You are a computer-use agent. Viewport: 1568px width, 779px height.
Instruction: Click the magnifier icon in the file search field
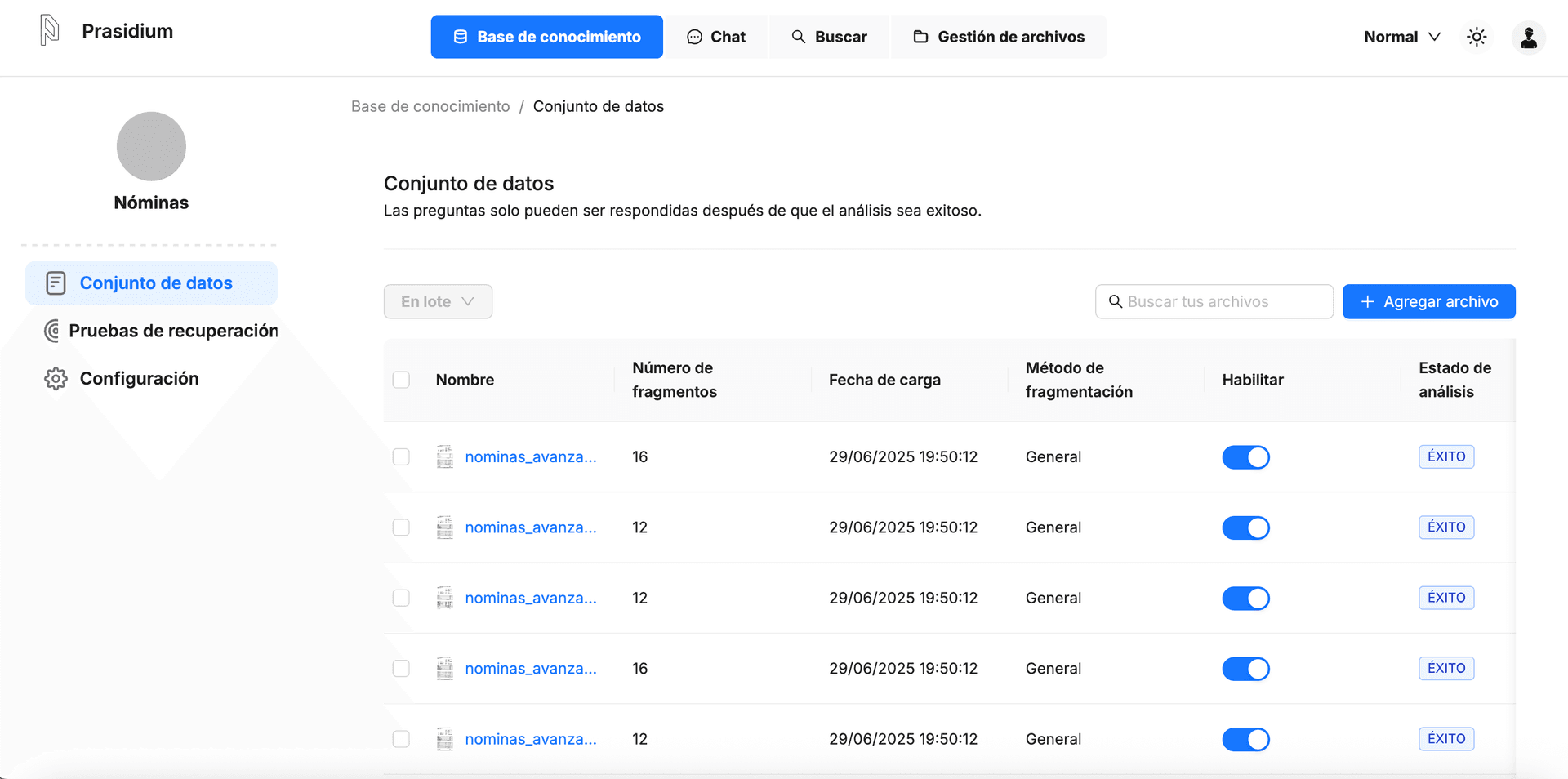[x=1115, y=301]
